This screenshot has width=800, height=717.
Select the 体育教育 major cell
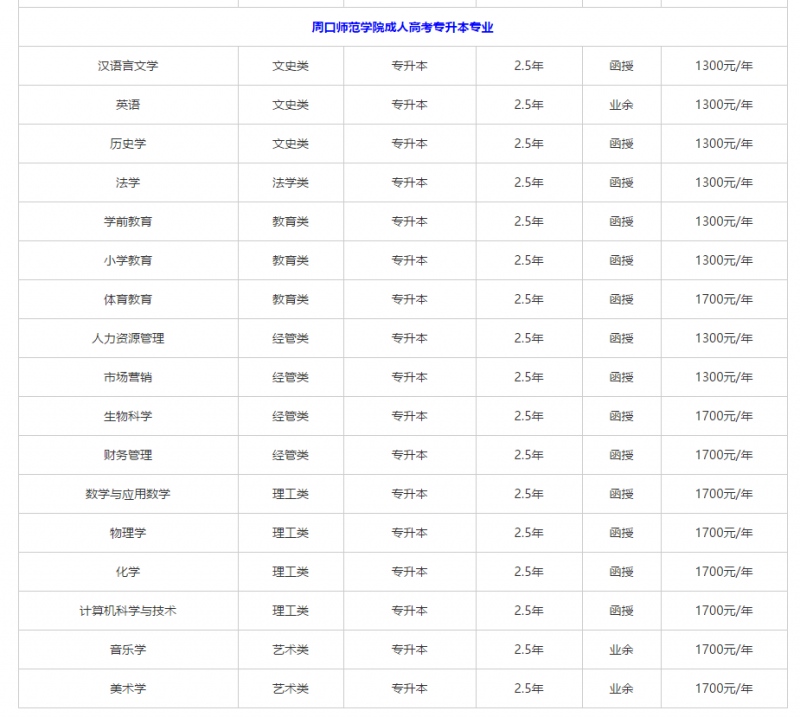click(128, 300)
